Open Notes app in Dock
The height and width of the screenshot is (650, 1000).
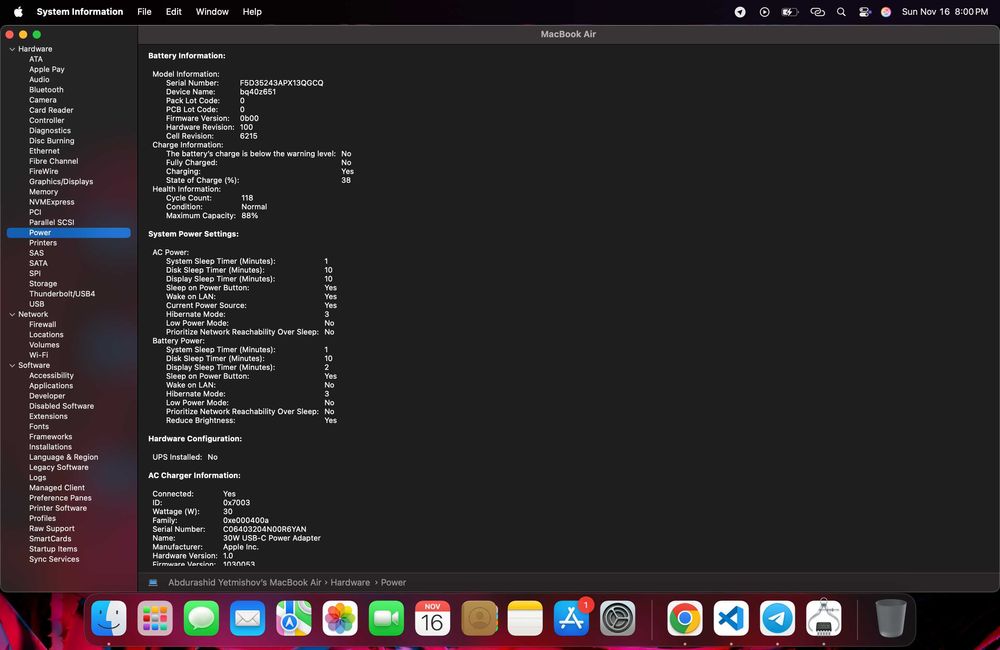click(x=525, y=618)
